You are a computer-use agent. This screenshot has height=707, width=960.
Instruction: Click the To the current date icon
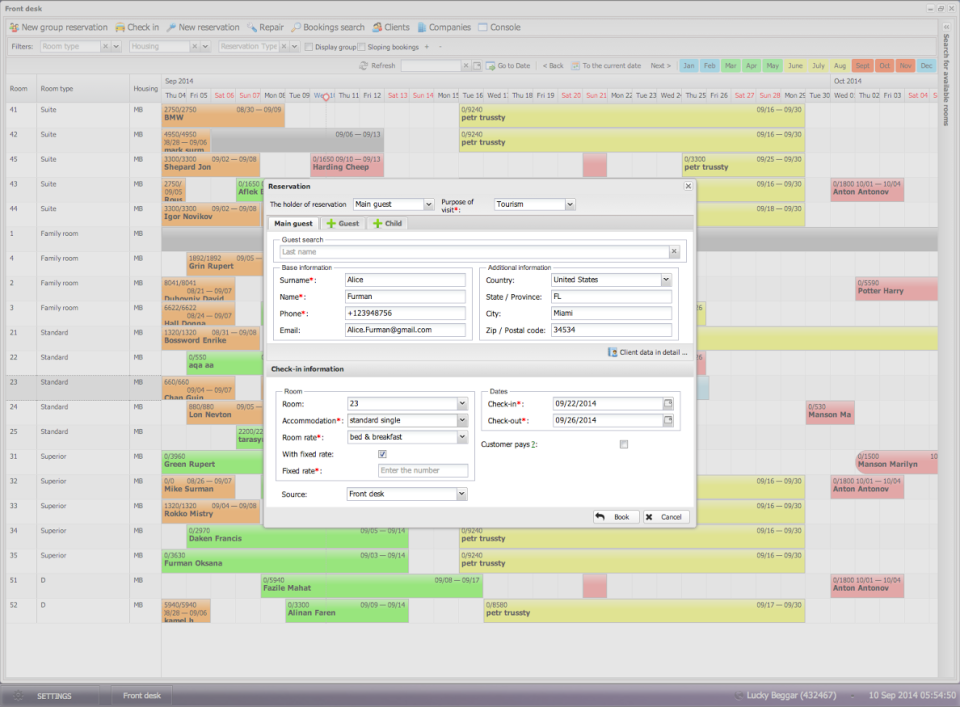(x=576, y=65)
